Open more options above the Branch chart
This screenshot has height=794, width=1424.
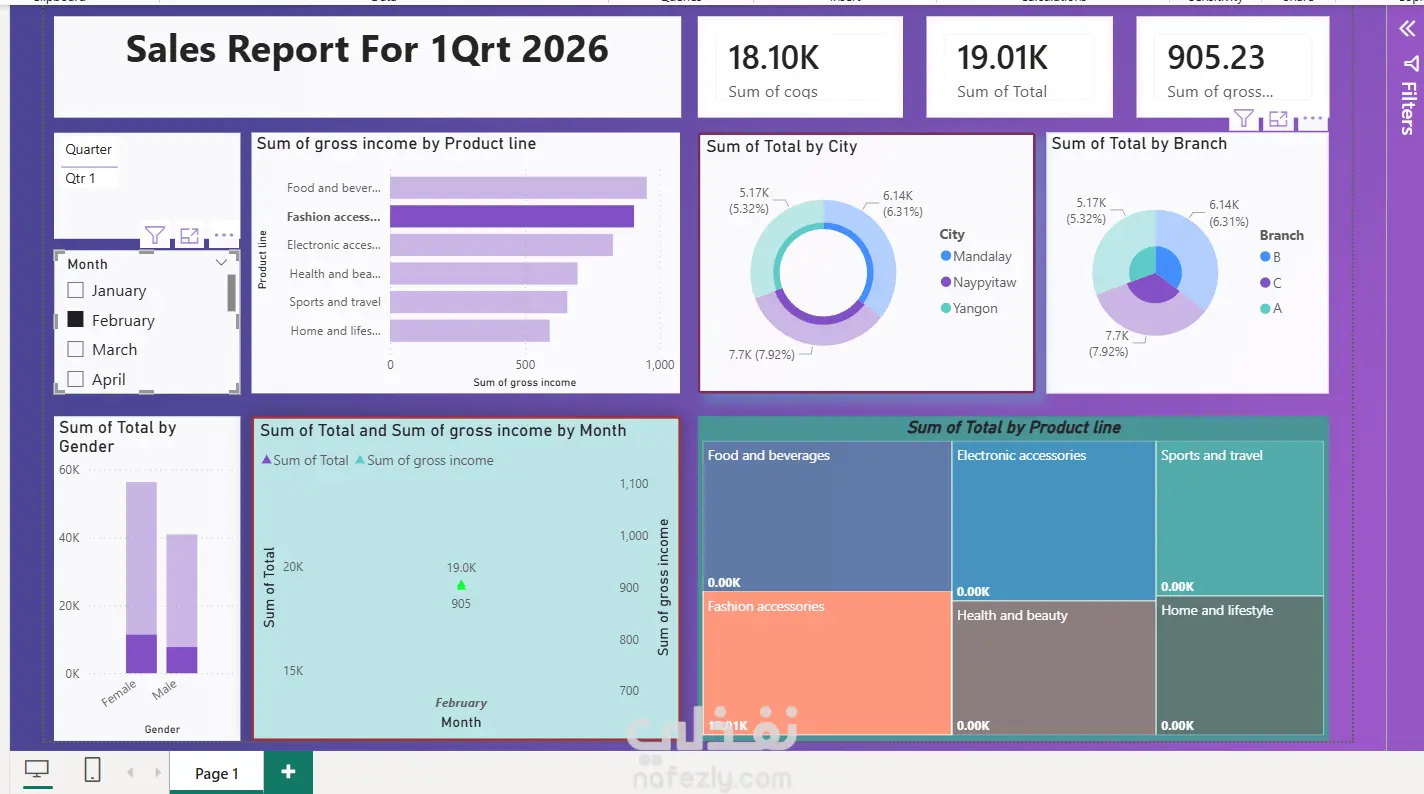tap(1313, 119)
